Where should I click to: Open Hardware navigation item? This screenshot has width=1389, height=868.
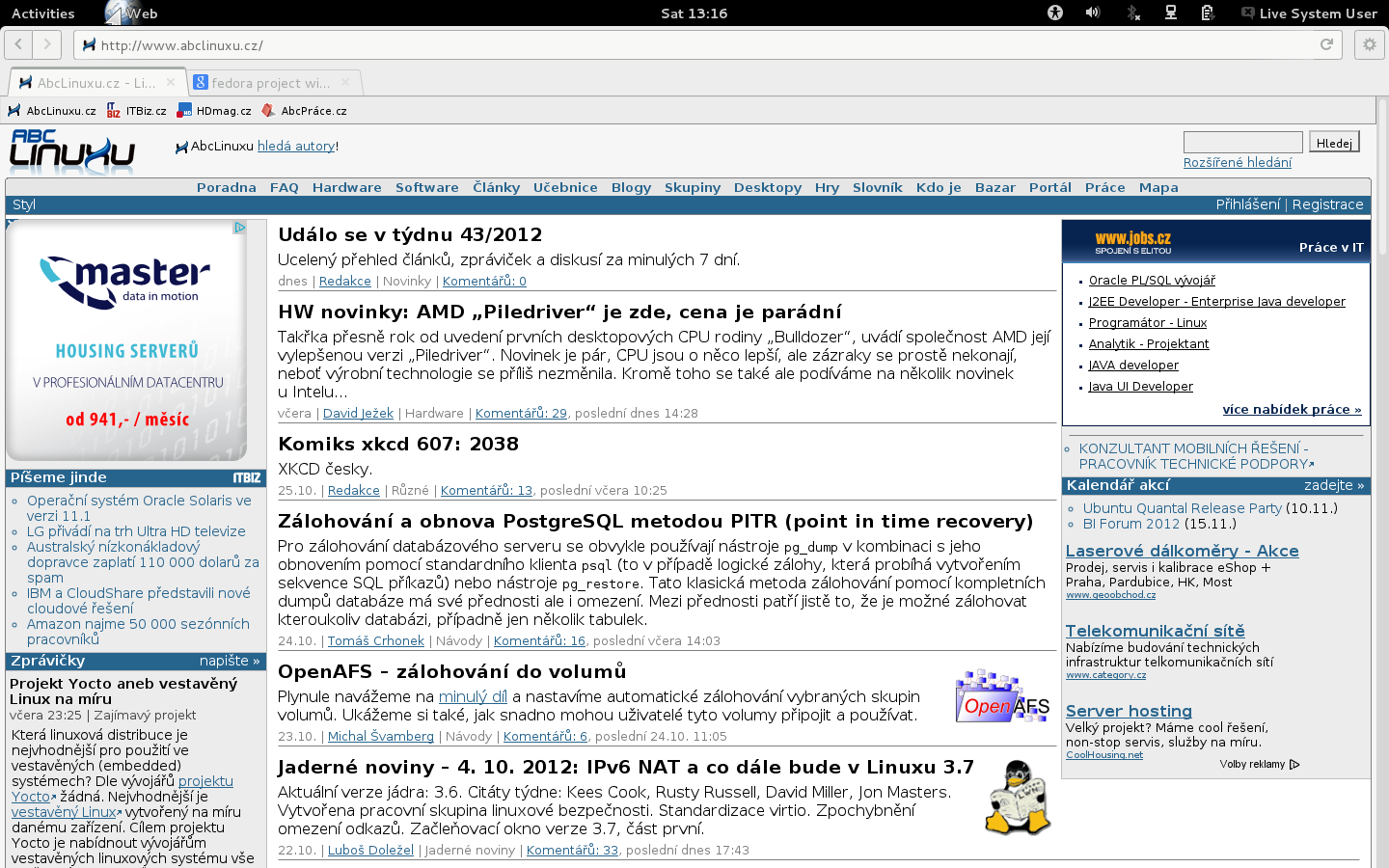coord(347,187)
